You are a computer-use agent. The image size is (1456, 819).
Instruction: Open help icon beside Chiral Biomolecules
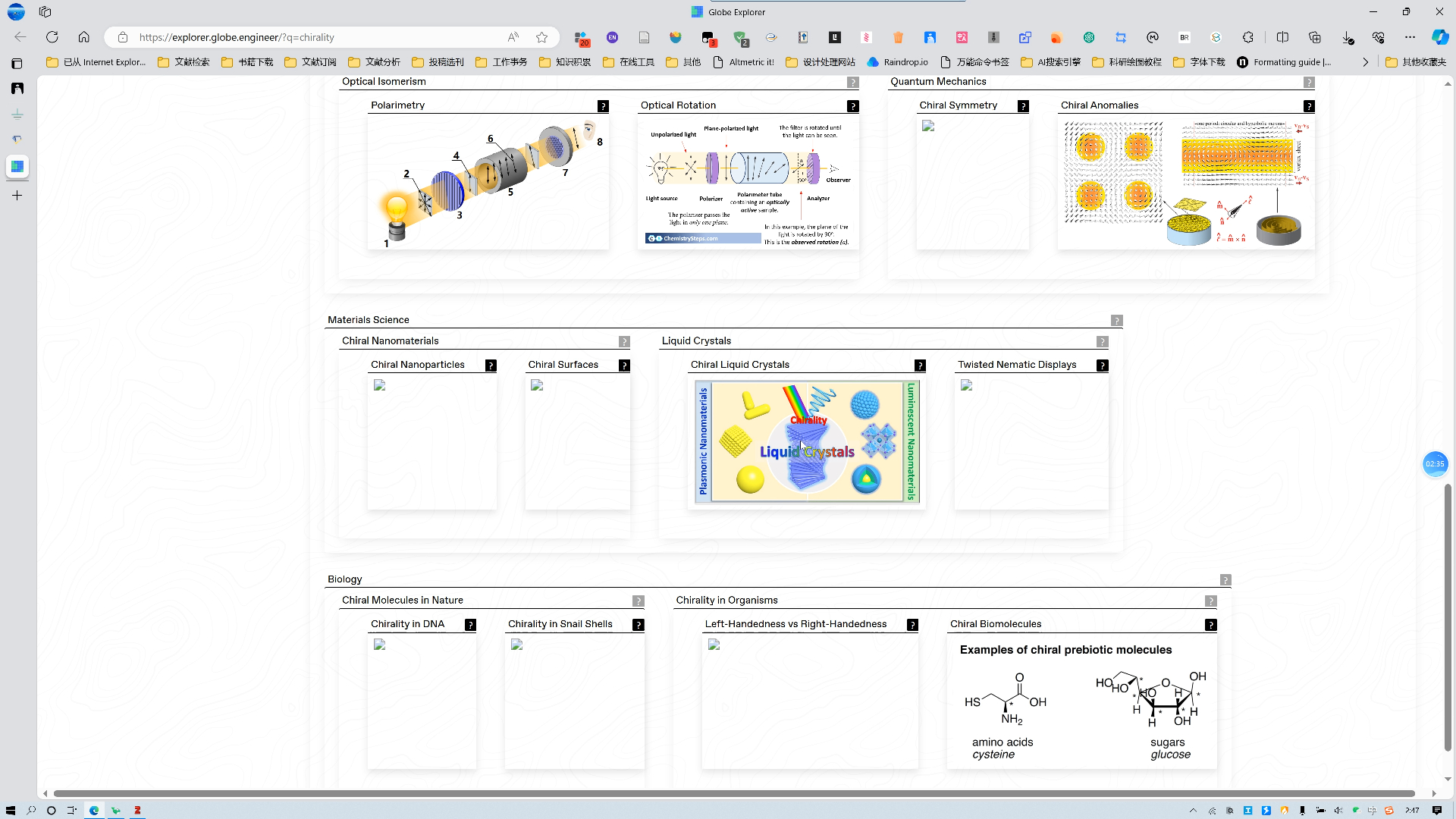(x=1210, y=625)
